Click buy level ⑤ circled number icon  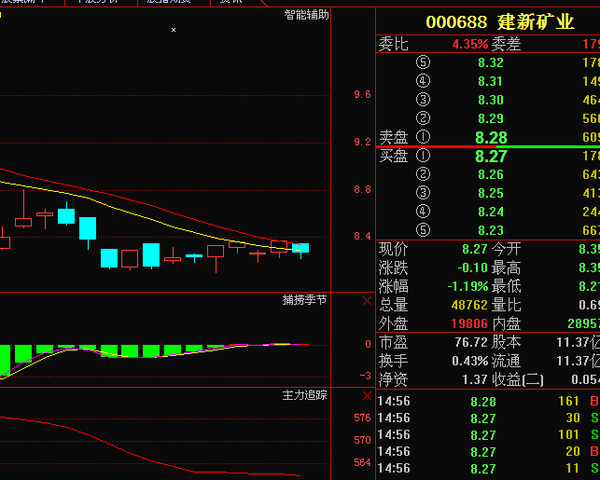[422, 230]
